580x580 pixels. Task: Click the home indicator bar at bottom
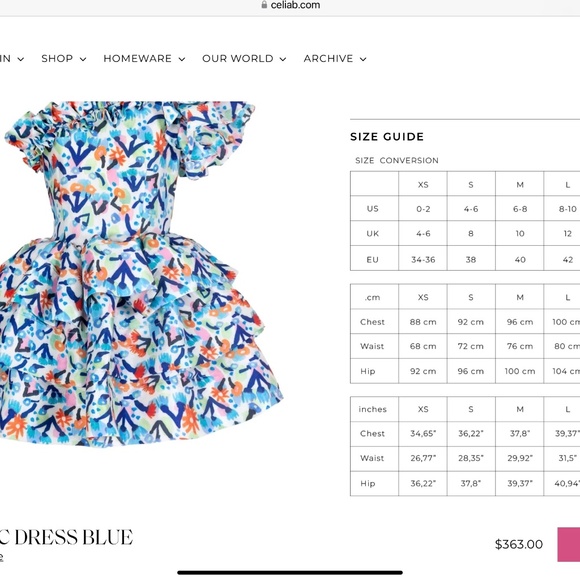[x=290, y=573]
